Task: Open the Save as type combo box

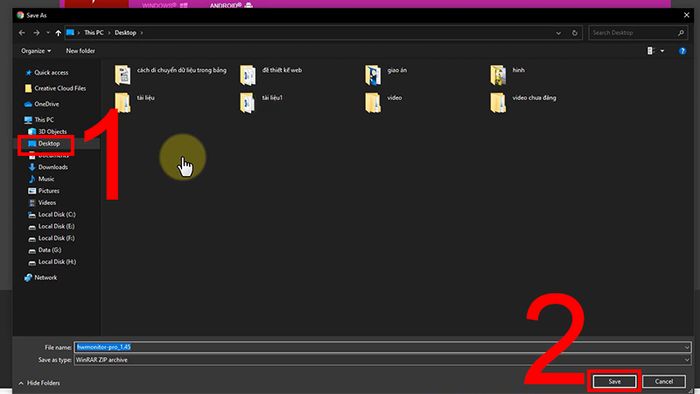Action: tap(383, 360)
